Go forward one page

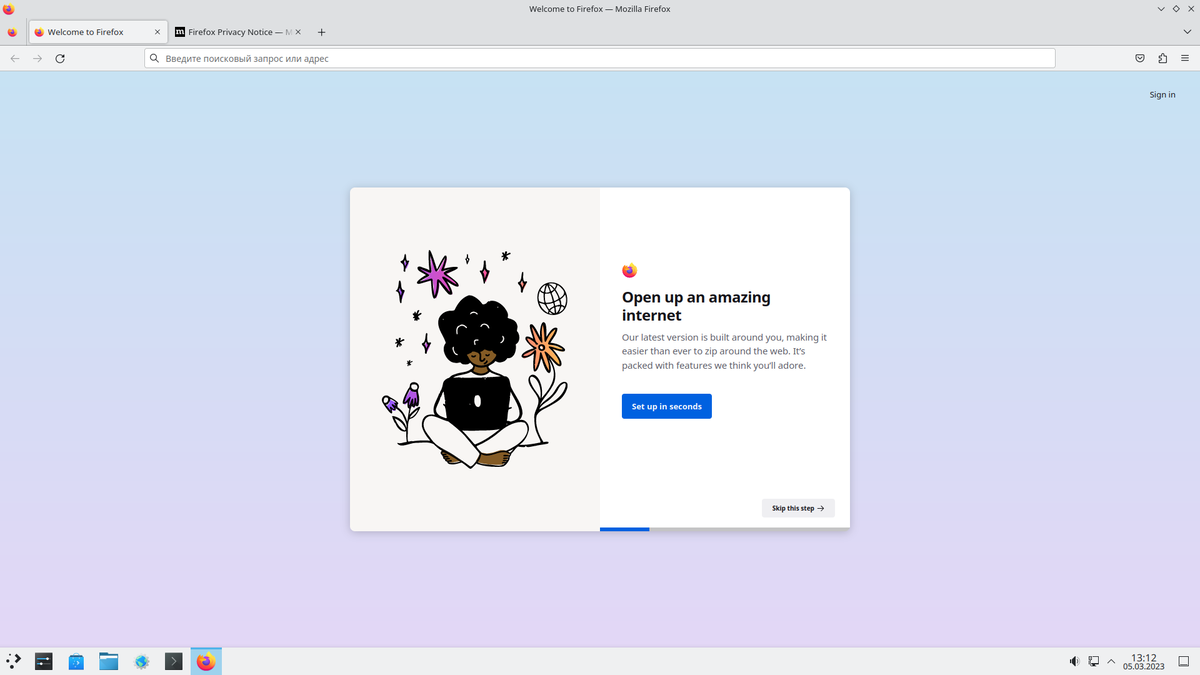click(x=37, y=59)
